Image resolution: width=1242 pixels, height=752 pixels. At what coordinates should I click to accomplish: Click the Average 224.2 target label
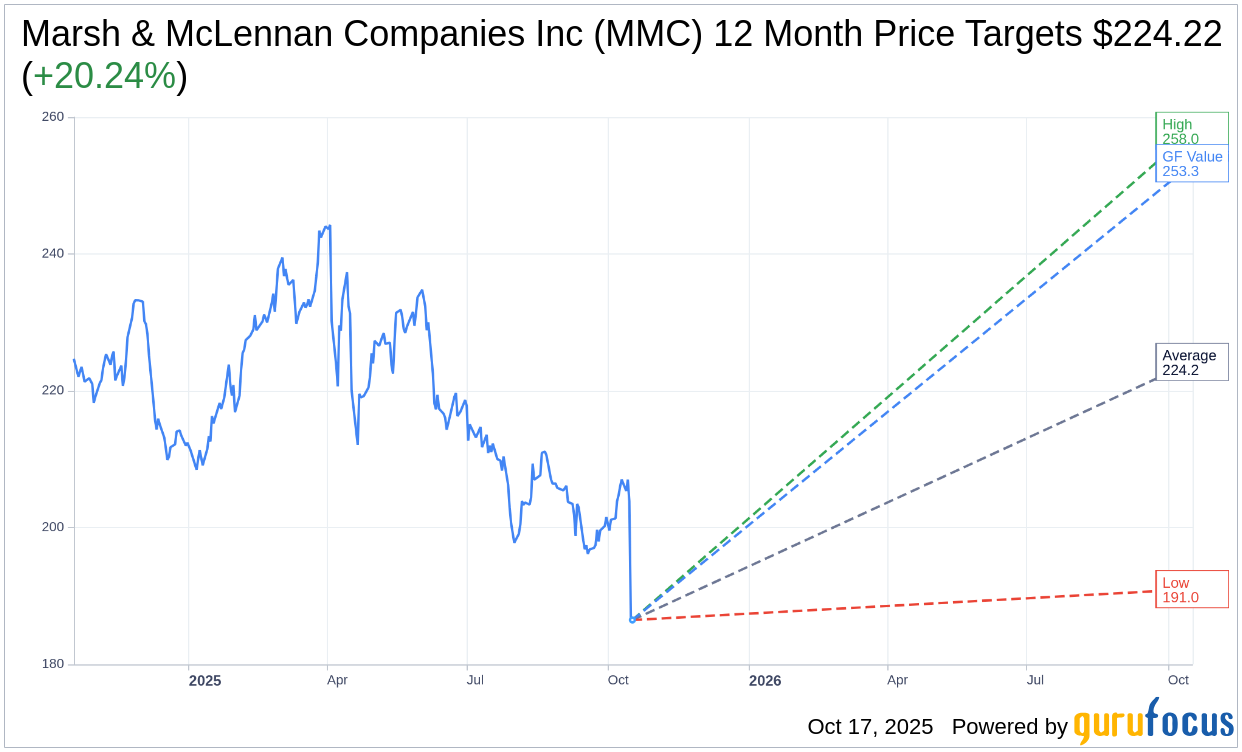click(1191, 362)
